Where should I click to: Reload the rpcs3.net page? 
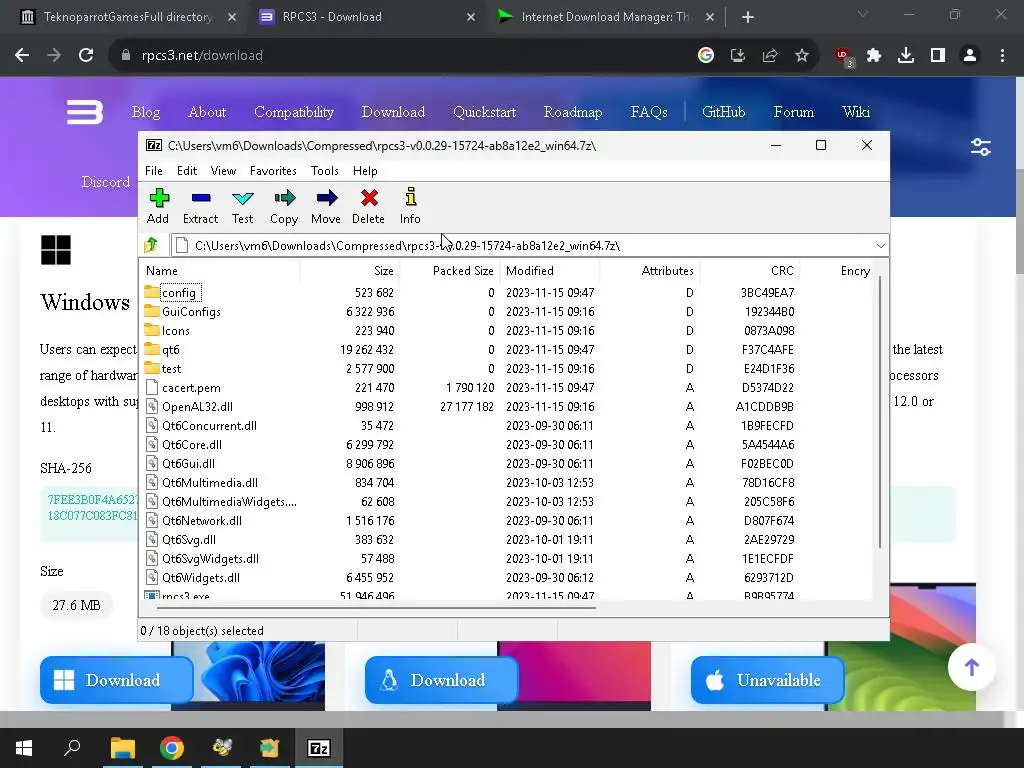86,56
